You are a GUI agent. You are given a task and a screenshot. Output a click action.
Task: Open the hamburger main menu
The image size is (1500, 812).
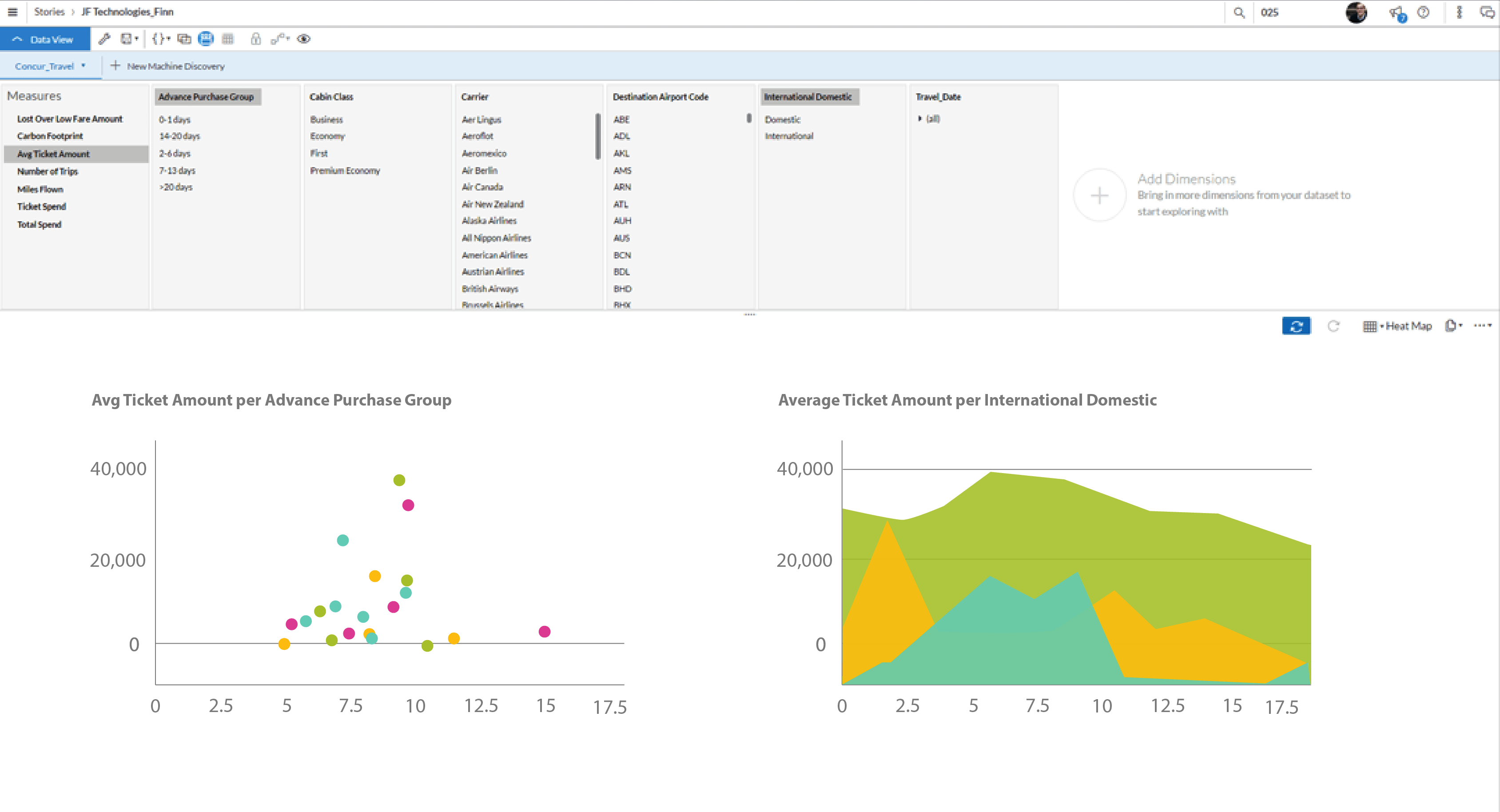click(x=12, y=12)
